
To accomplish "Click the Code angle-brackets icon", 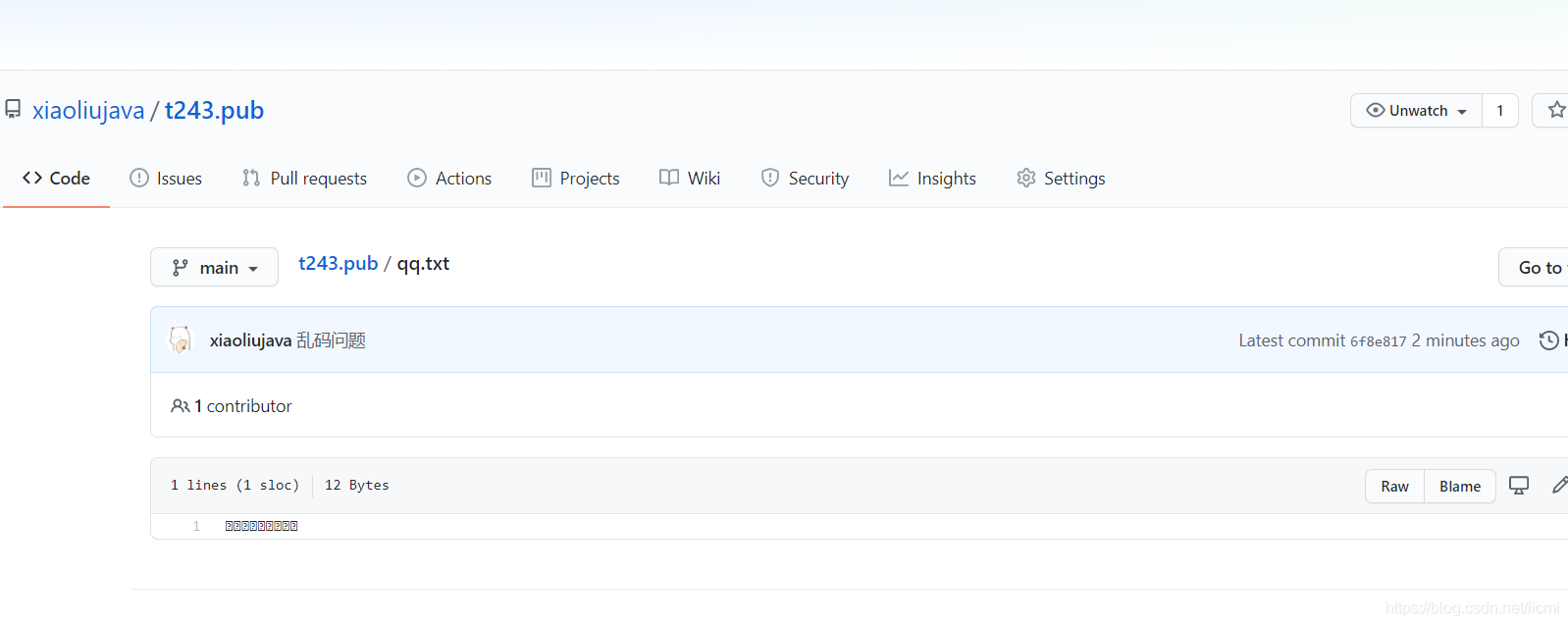I will (x=32, y=178).
